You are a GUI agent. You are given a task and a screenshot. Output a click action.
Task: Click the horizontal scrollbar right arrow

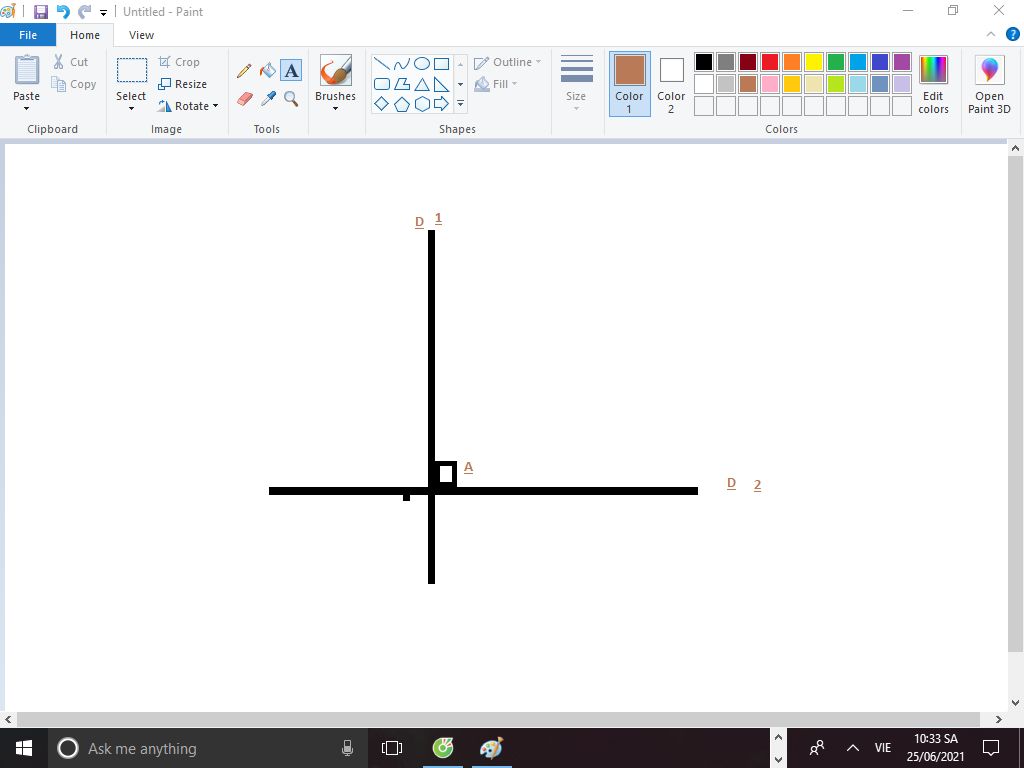[999, 719]
